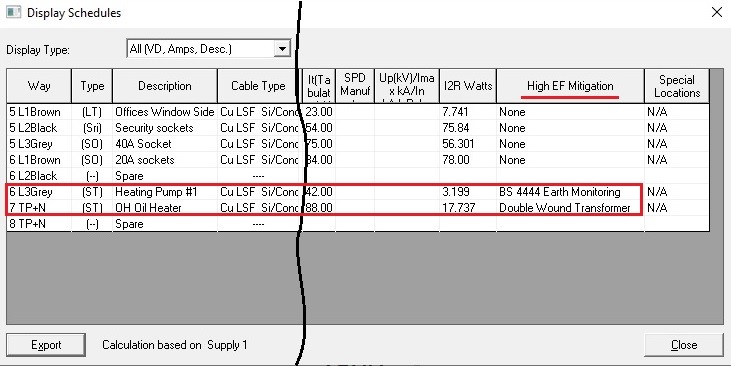Click the Export button

(x=46, y=345)
